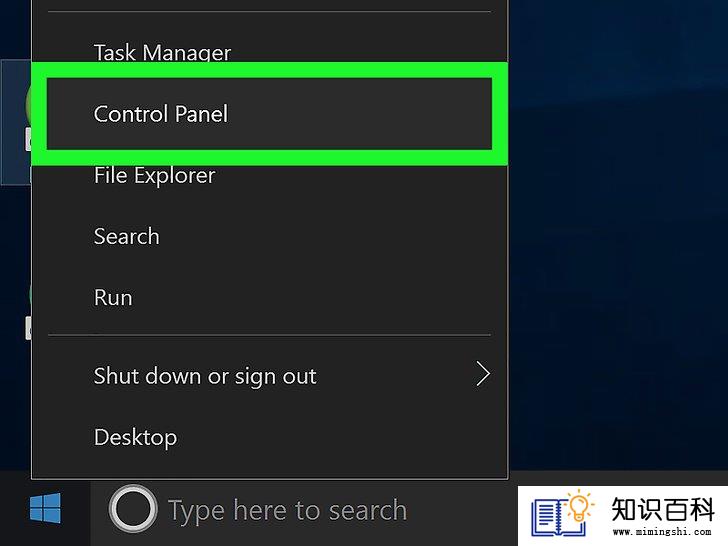Select the Control Panel entry
728x546 pixels.
pyautogui.click(x=269, y=114)
